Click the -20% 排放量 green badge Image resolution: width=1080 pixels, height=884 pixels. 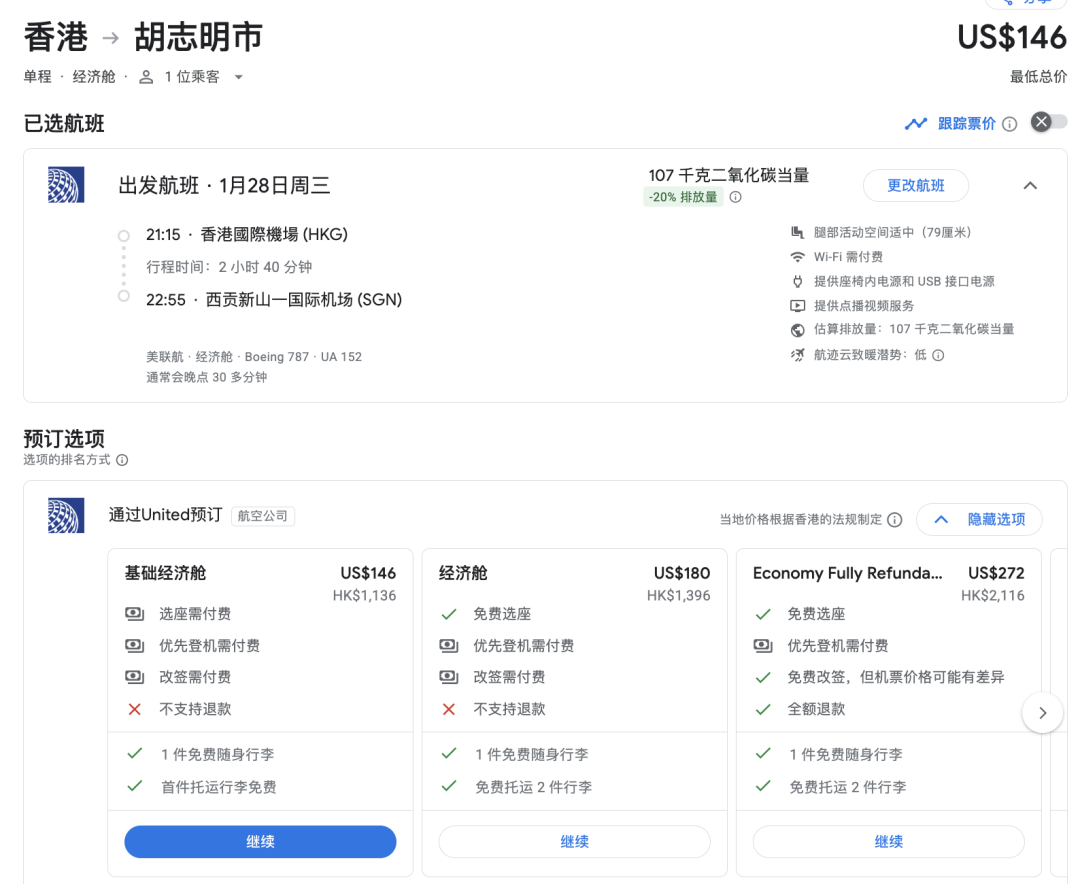pyautogui.click(x=683, y=197)
